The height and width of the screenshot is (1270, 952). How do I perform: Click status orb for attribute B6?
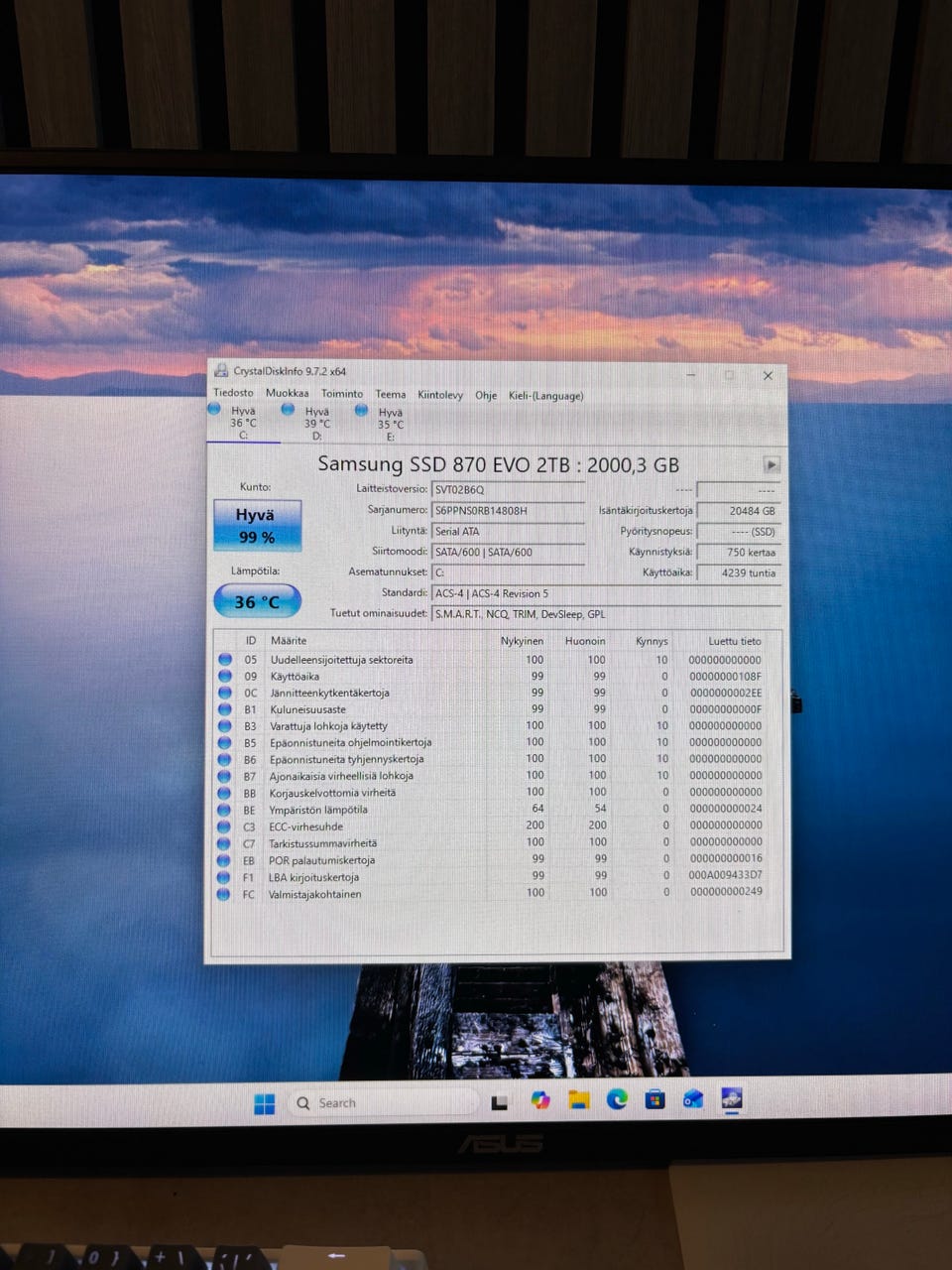[225, 759]
